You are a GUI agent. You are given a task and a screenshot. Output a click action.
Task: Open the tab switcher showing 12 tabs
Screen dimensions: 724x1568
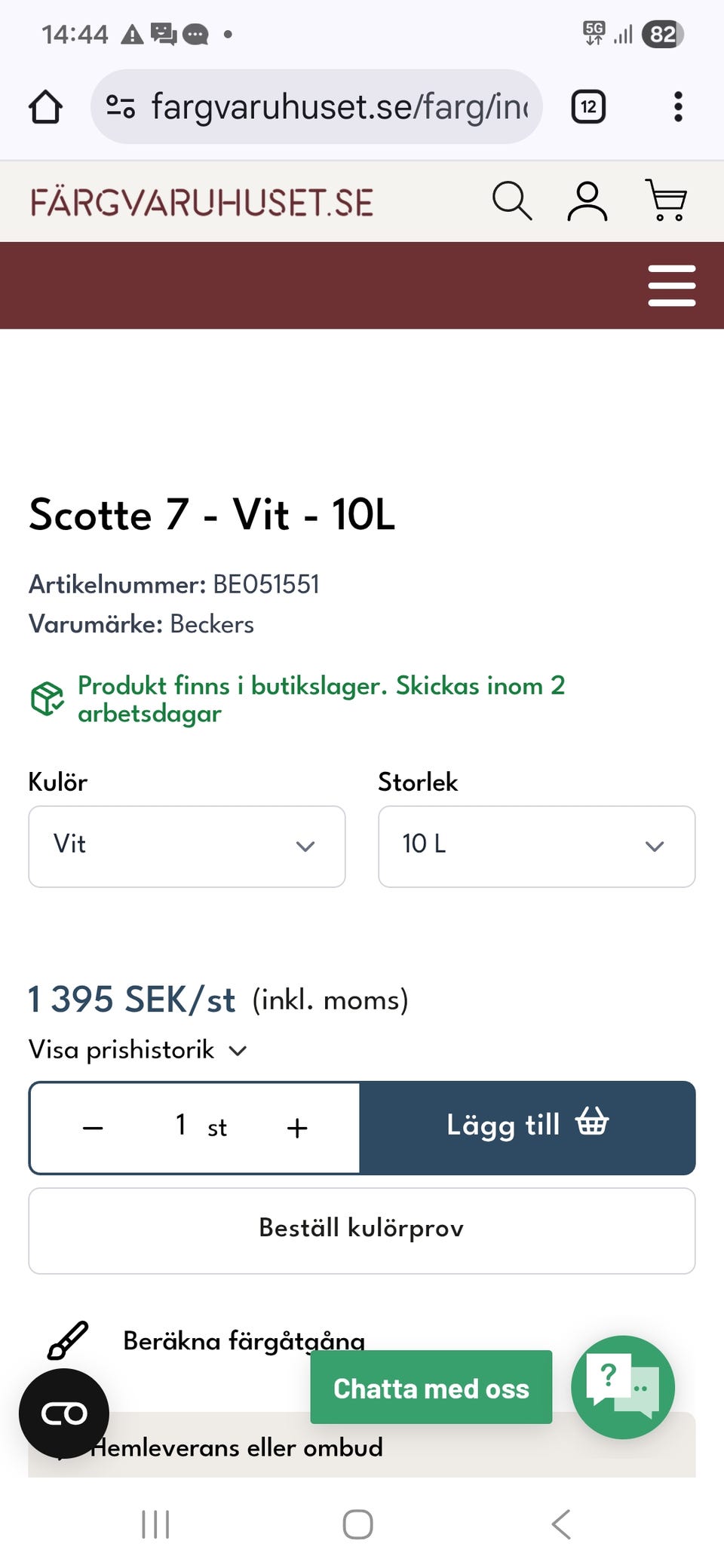click(587, 106)
